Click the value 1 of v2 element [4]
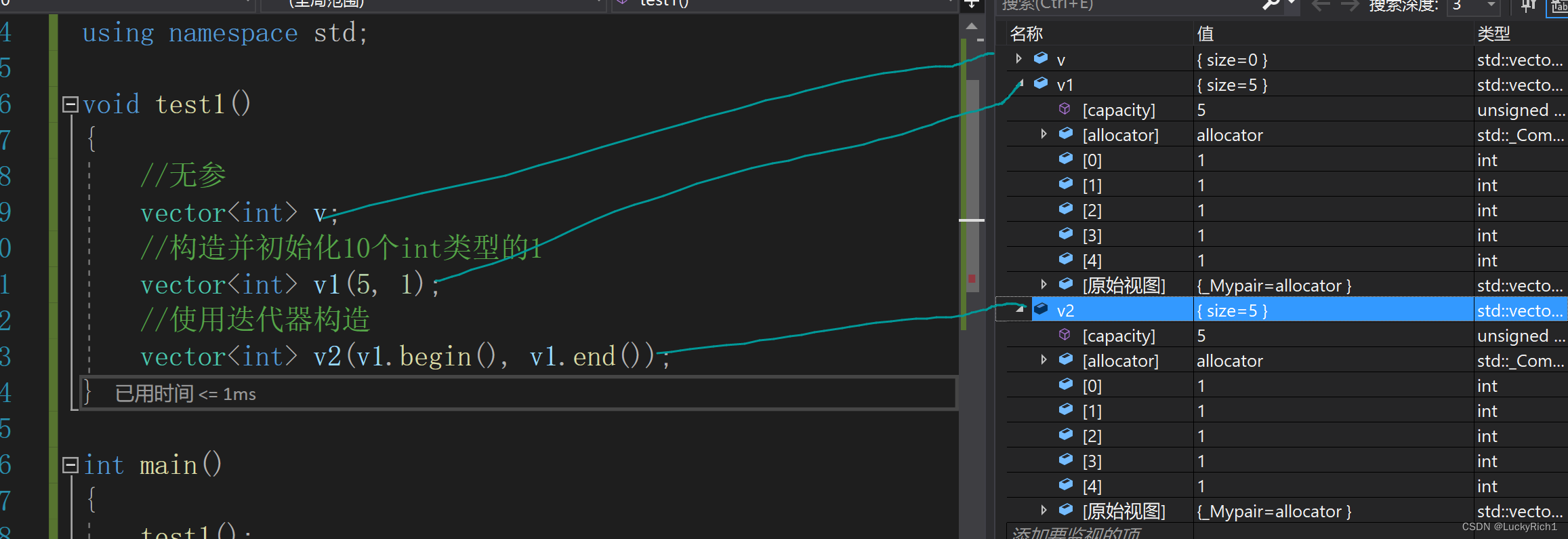The height and width of the screenshot is (539, 1568). coord(1201,486)
